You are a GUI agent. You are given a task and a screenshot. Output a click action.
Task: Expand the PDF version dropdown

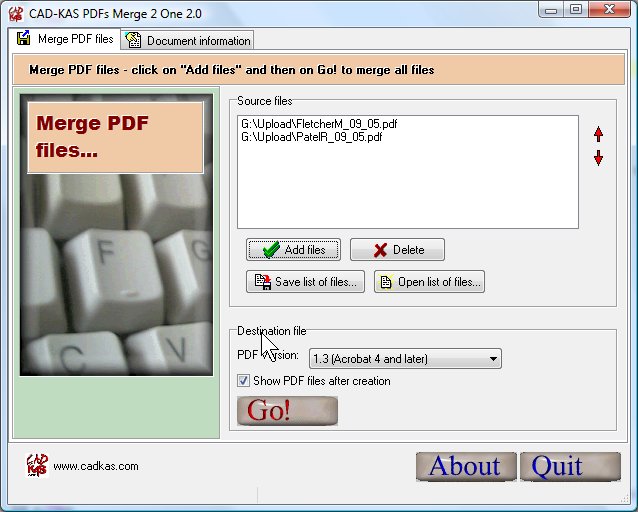tap(494, 359)
